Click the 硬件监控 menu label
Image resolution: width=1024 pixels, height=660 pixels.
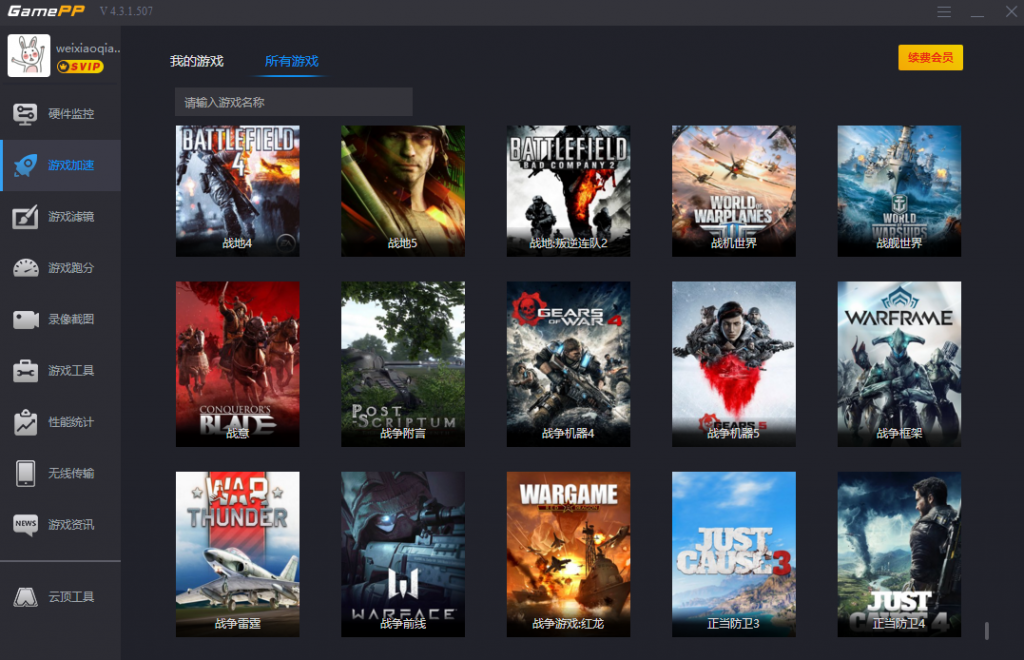[x=71, y=114]
